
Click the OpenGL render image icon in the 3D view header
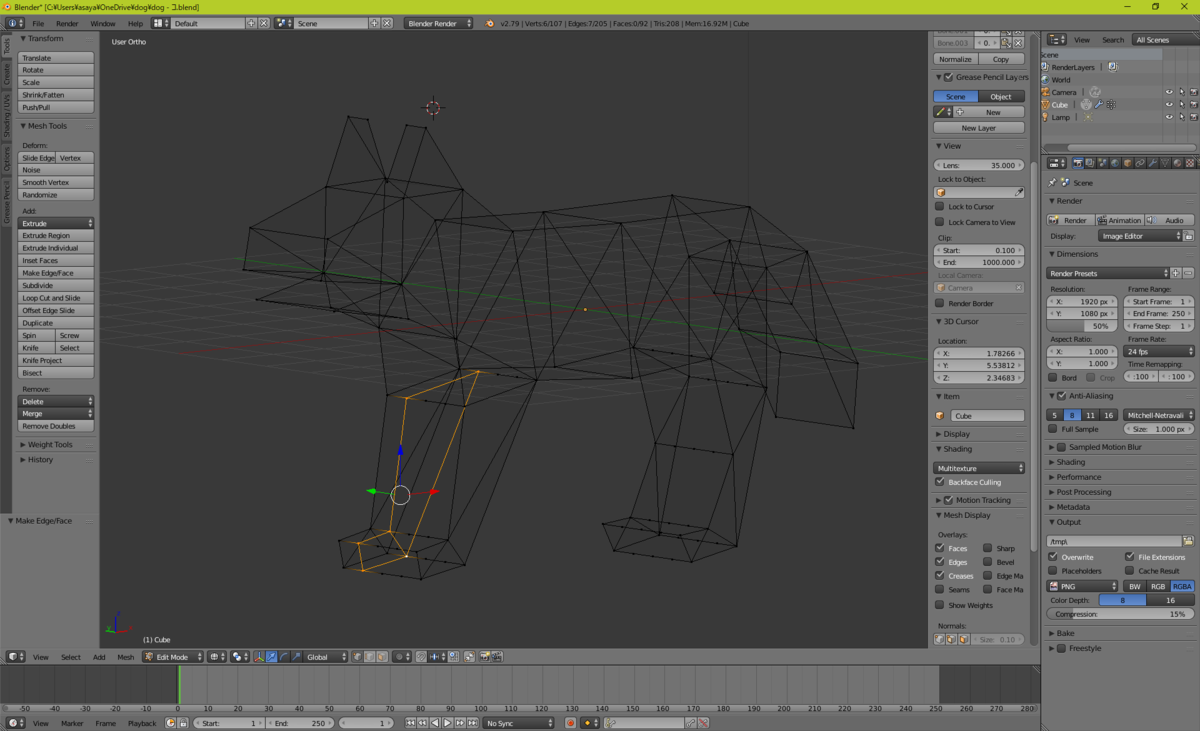pyautogui.click(x=484, y=657)
